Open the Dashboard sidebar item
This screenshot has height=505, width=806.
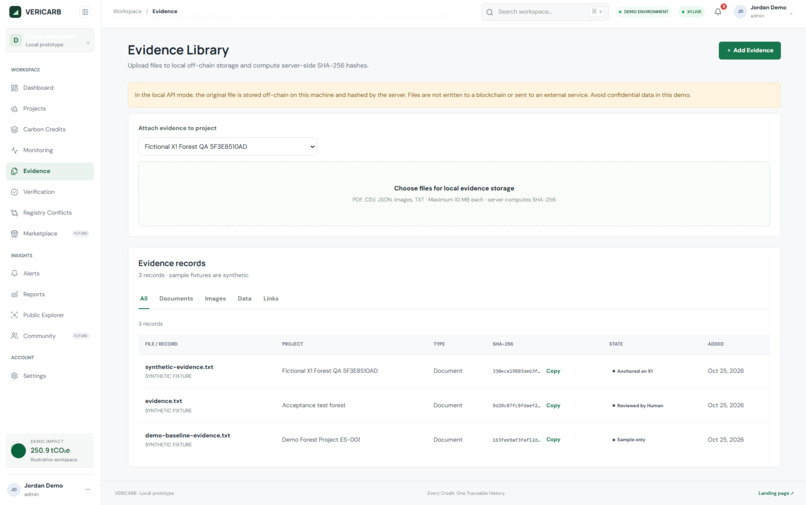point(50,88)
